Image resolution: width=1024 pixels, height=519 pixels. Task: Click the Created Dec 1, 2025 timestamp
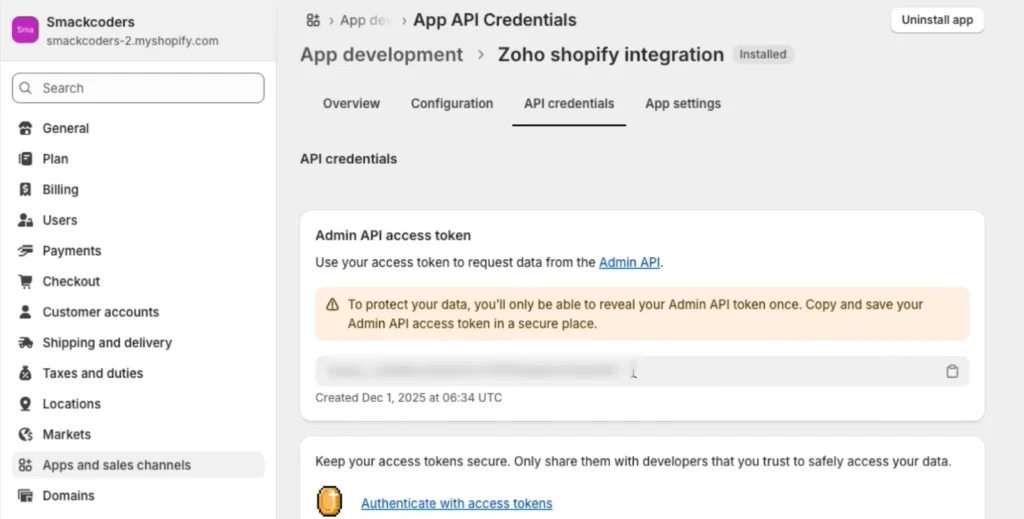pos(409,398)
